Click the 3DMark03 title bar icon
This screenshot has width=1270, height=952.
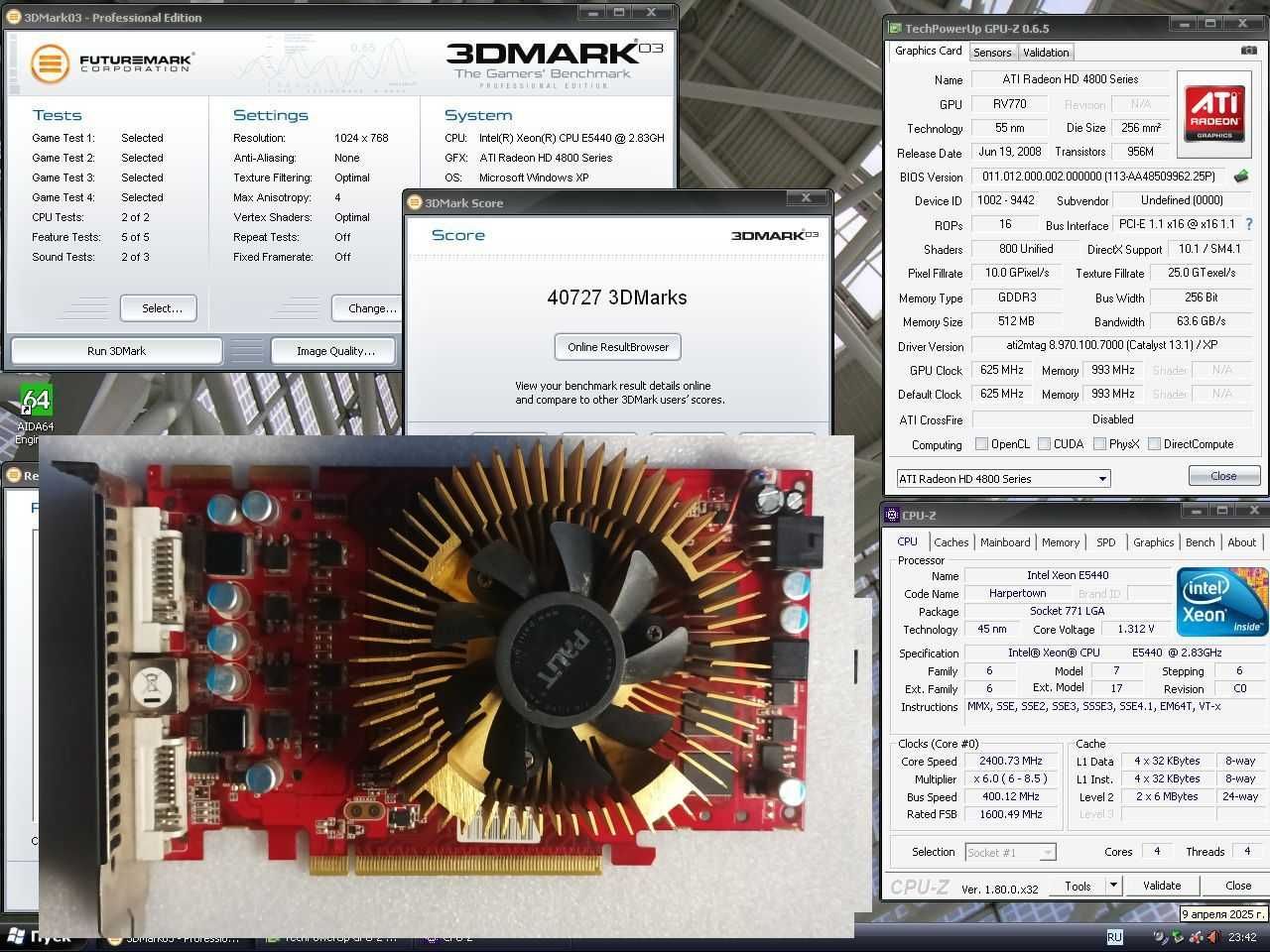15,17
